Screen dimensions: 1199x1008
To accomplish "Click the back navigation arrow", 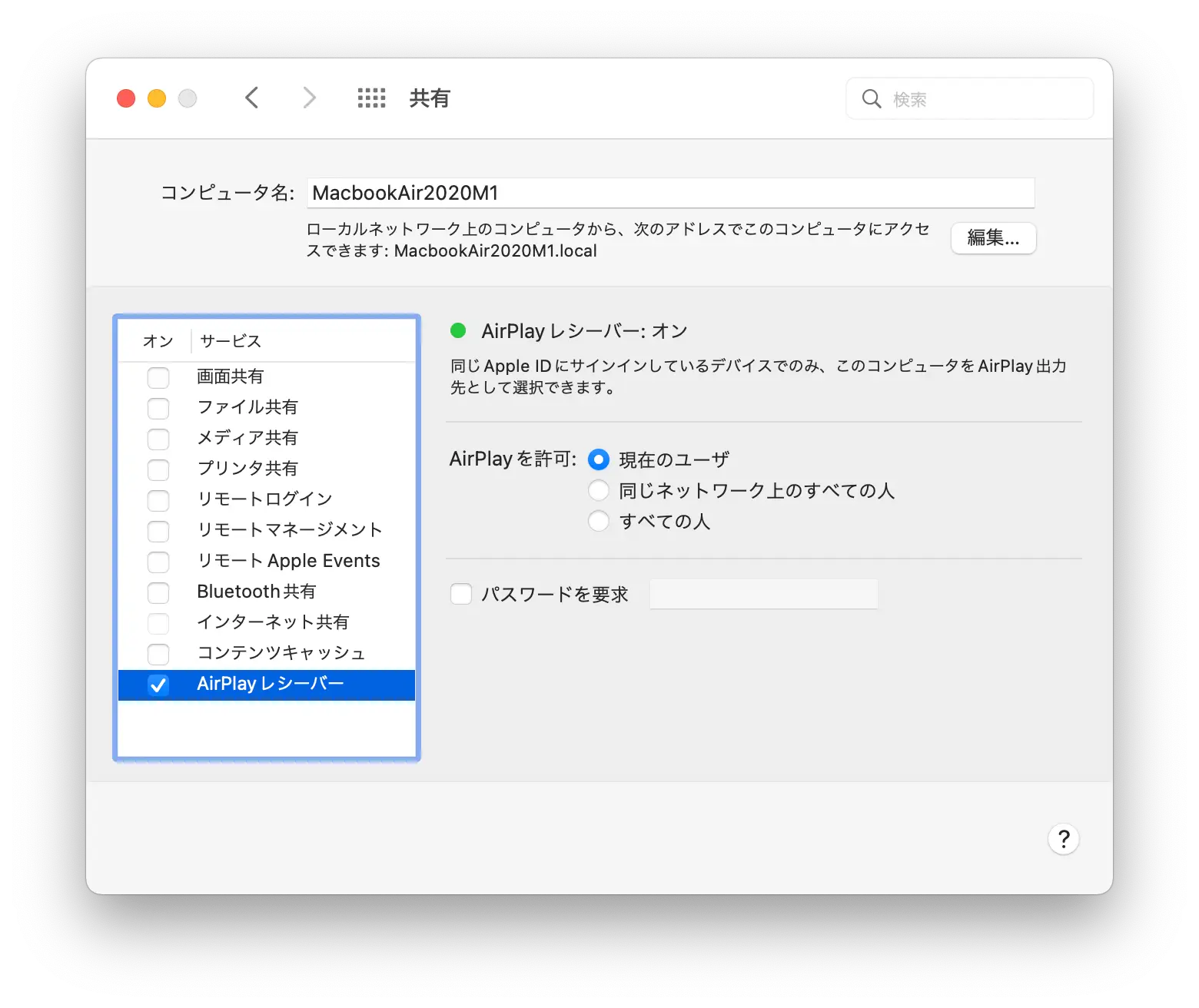I will pyautogui.click(x=251, y=98).
